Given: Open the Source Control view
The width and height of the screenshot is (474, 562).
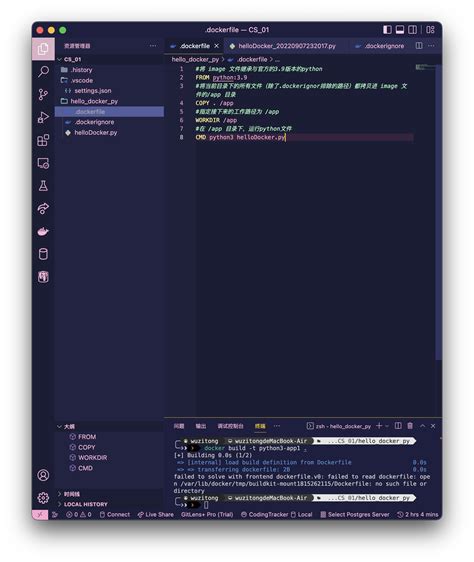Looking at the screenshot, I should [43, 95].
